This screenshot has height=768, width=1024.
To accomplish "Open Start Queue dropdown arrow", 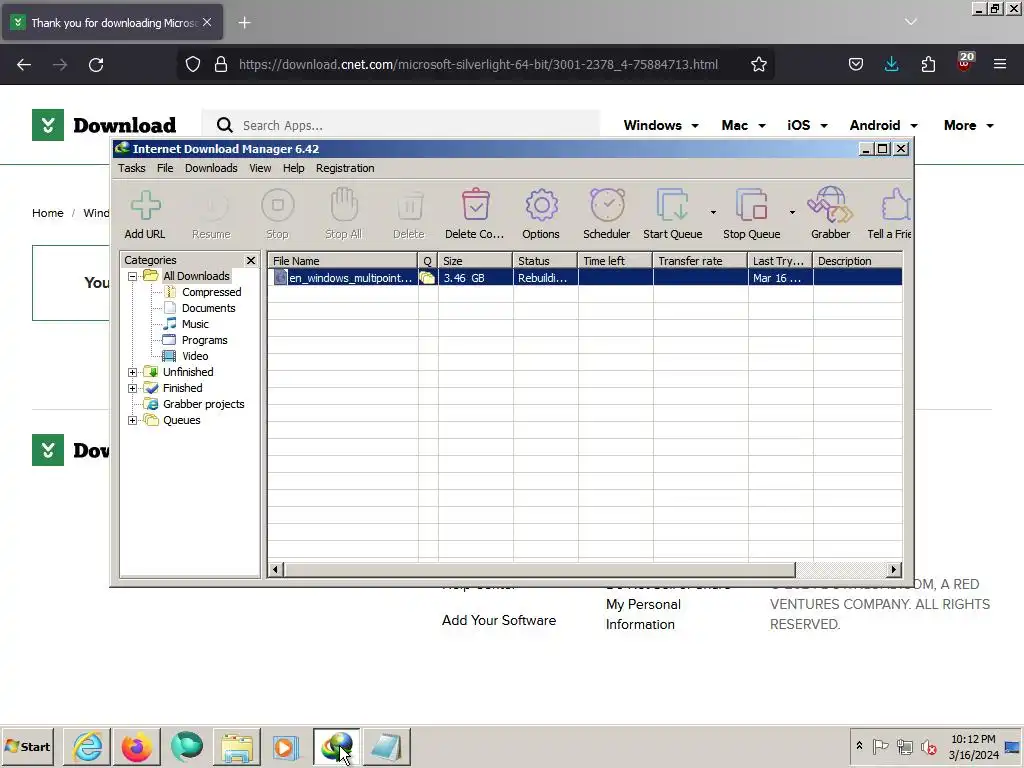I will coord(712,212).
